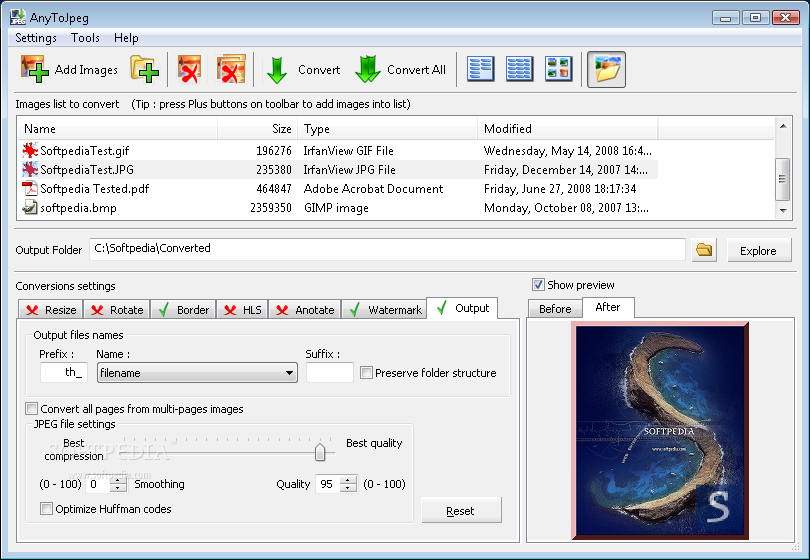Click image list scrollbar down arrow
Viewport: 810px width, 560px height.
[x=783, y=210]
